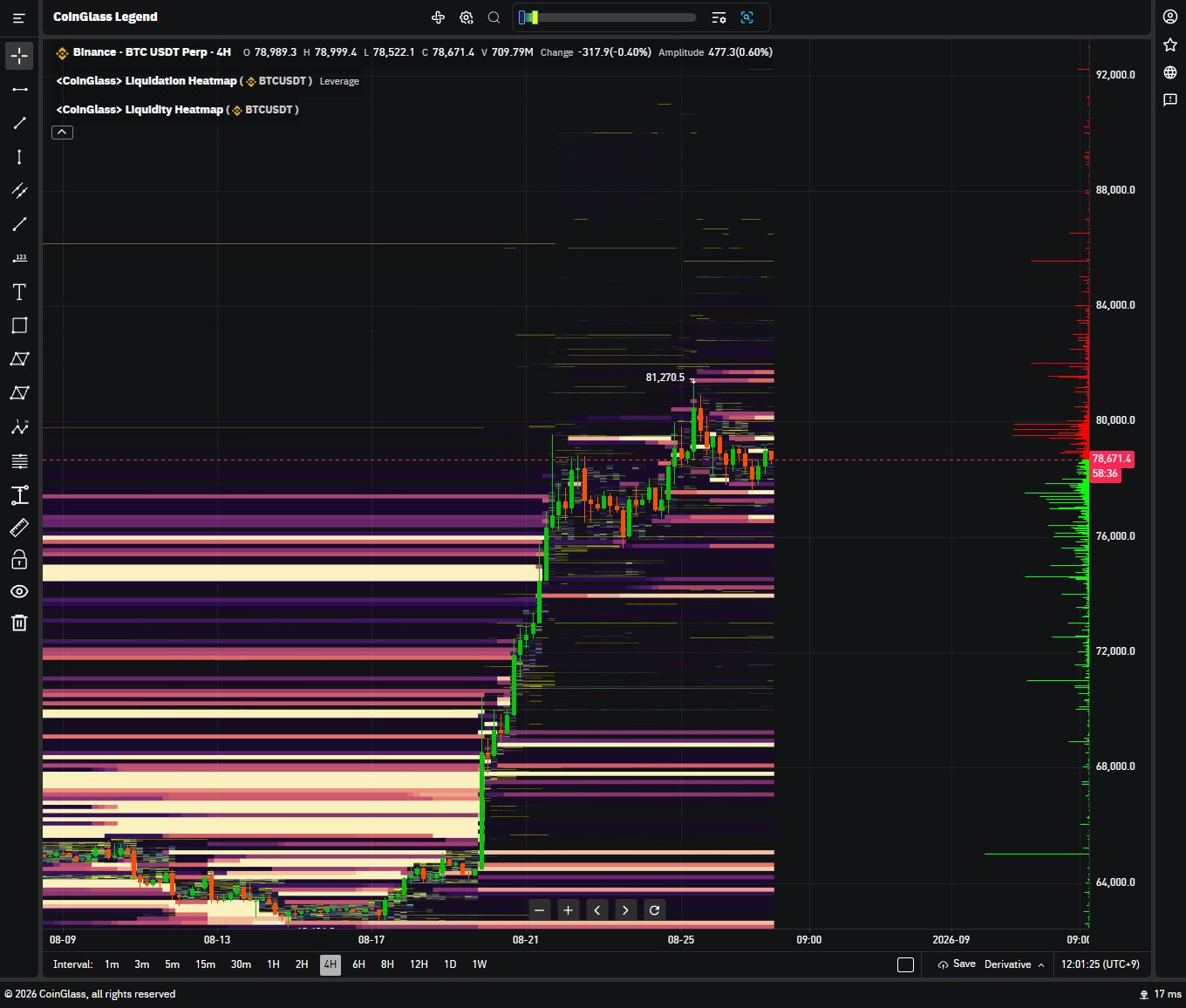Select the horizontal line drawing tool
This screenshot has width=1186, height=1008.
coord(19,90)
